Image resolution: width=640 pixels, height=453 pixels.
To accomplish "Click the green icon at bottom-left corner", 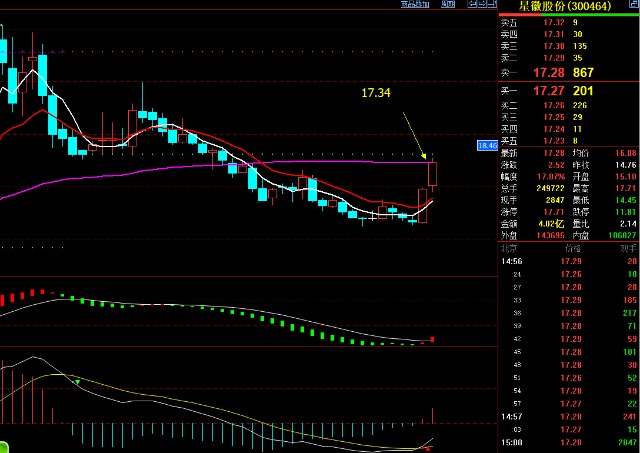I will (x=3, y=448).
